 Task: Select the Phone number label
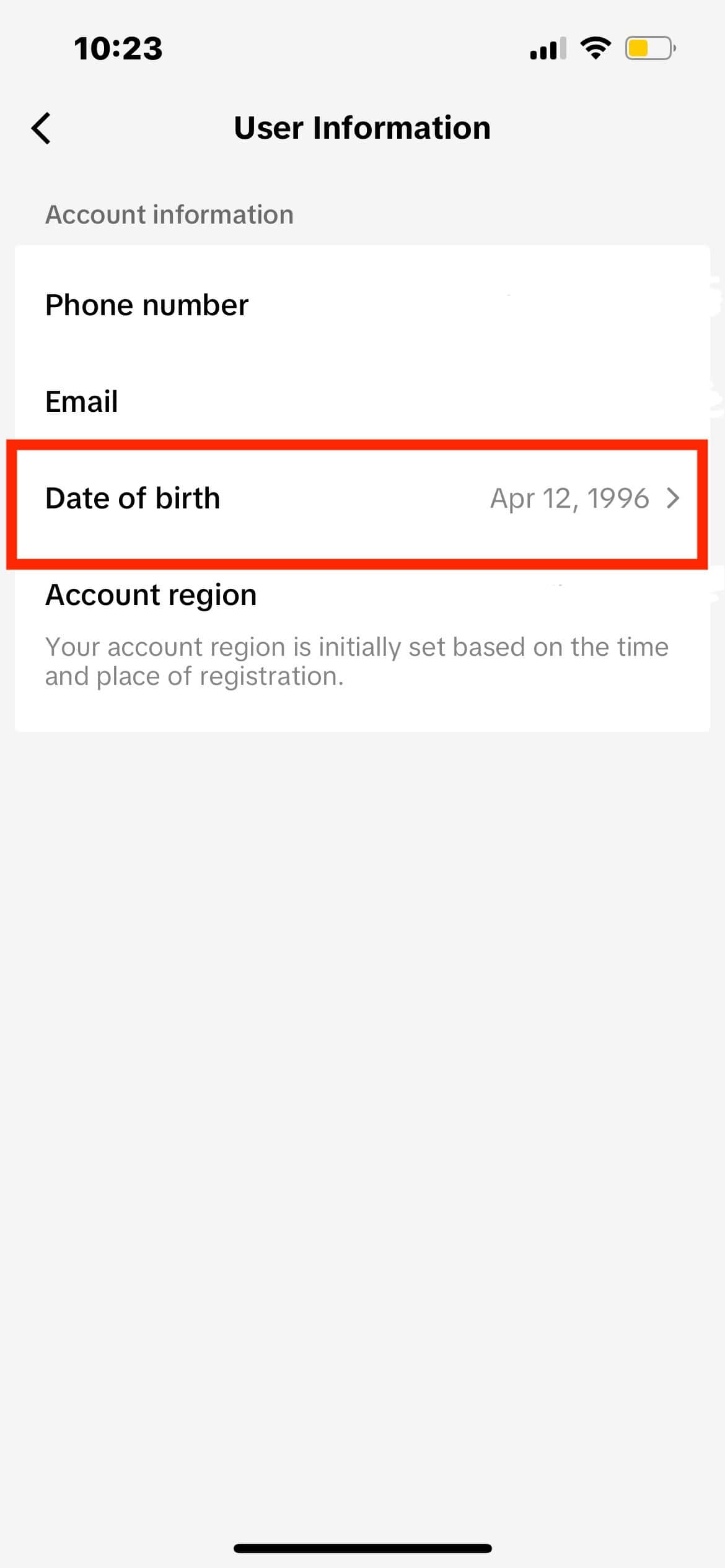pyautogui.click(x=147, y=305)
